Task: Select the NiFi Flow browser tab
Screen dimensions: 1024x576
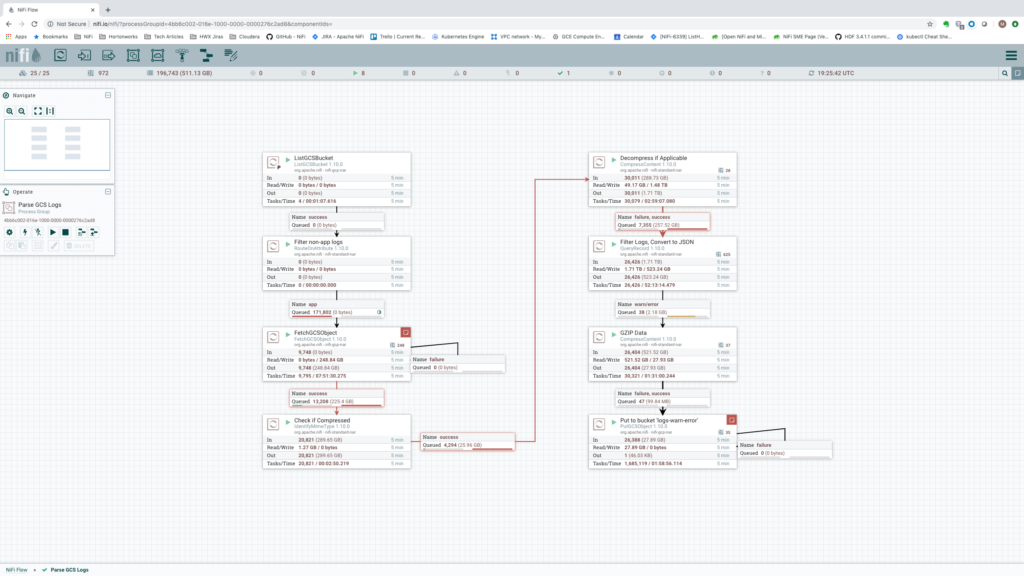Action: pyautogui.click(x=50, y=9)
